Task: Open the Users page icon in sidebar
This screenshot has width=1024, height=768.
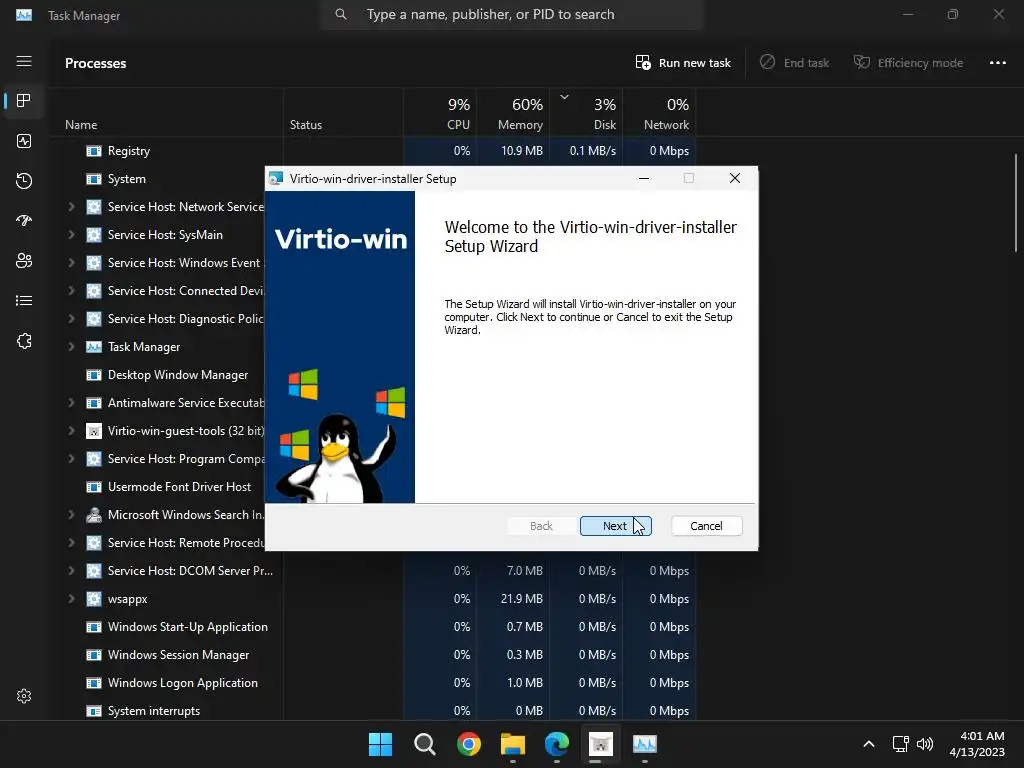Action: [24, 261]
